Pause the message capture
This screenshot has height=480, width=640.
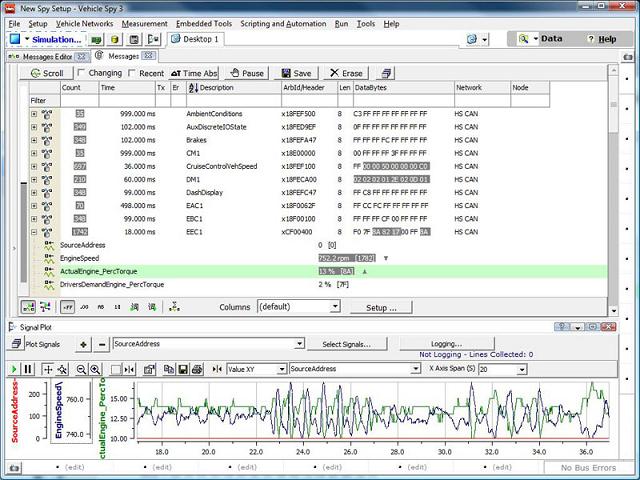245,73
